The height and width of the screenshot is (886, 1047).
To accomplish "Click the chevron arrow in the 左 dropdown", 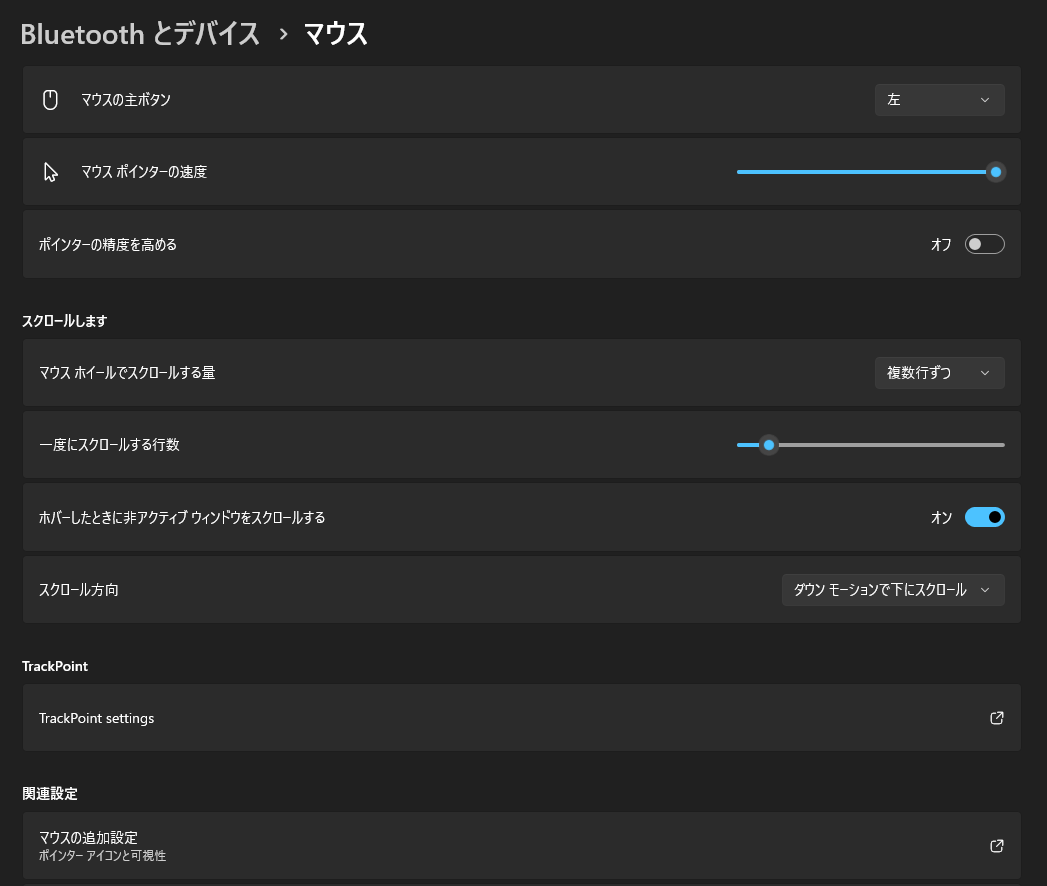I will tap(985, 100).
